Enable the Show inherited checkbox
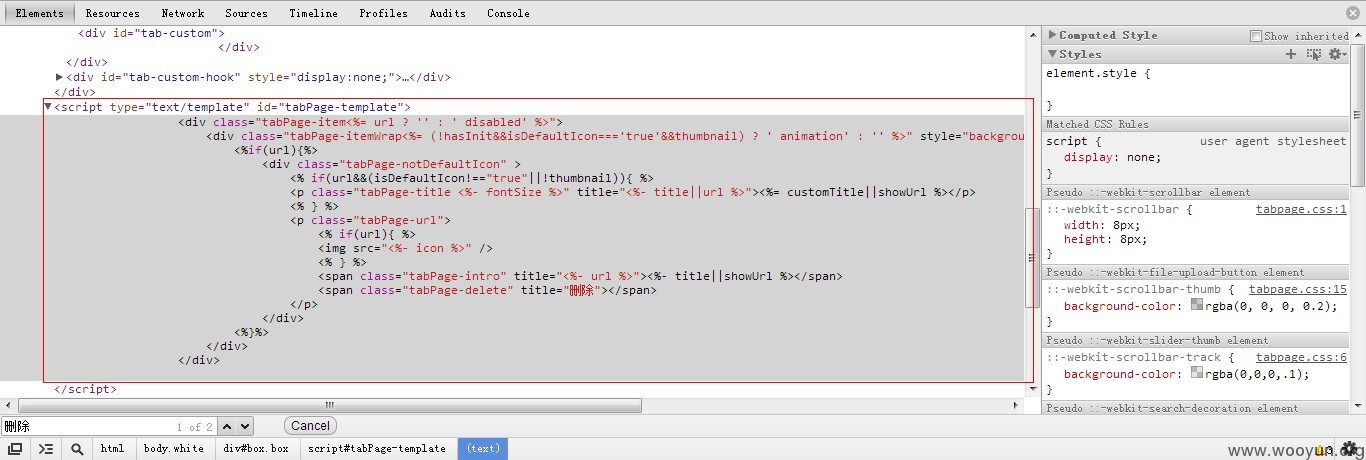This screenshot has height=460, width=1366. (1256, 36)
